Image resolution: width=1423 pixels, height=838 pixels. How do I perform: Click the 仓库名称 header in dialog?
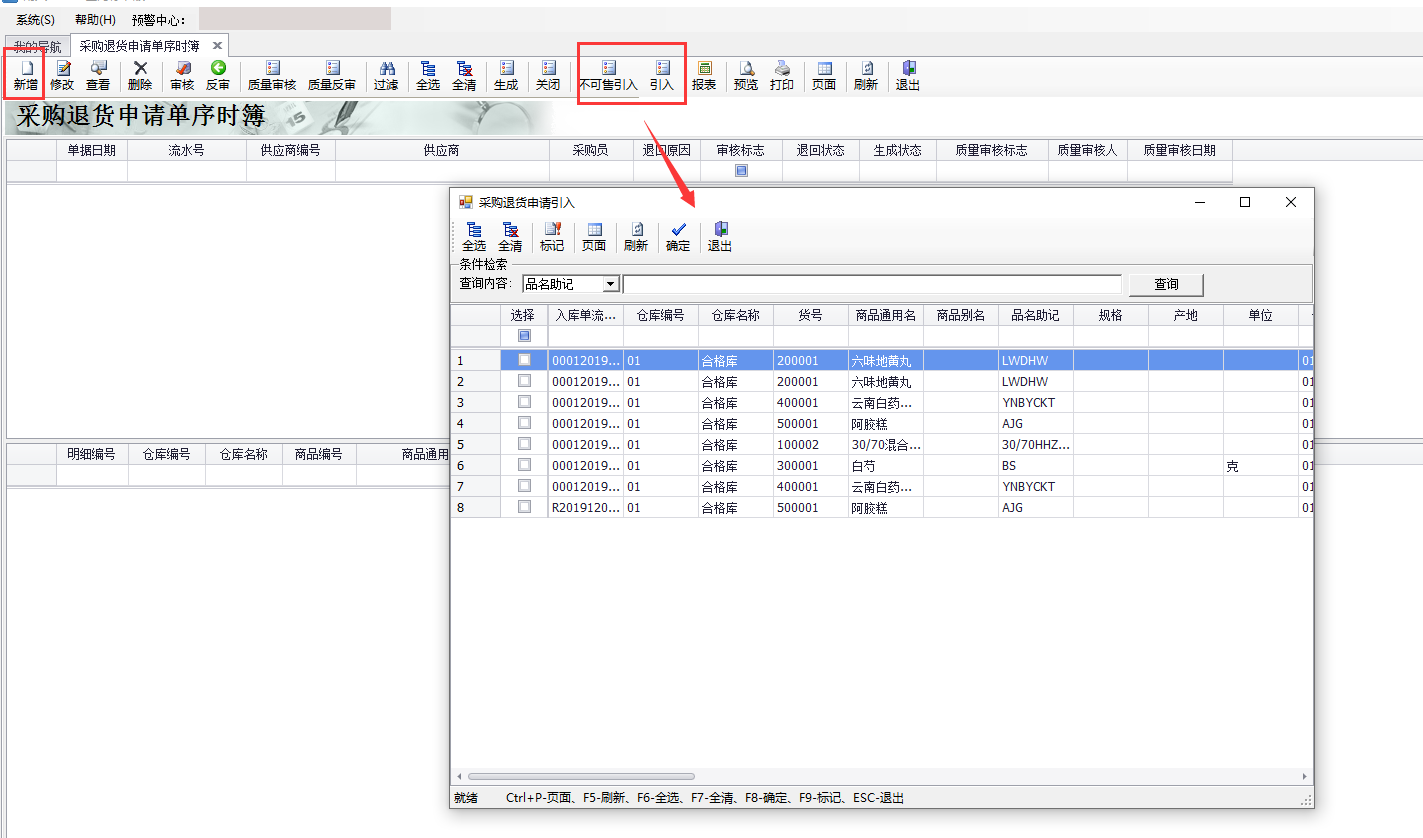(x=735, y=315)
